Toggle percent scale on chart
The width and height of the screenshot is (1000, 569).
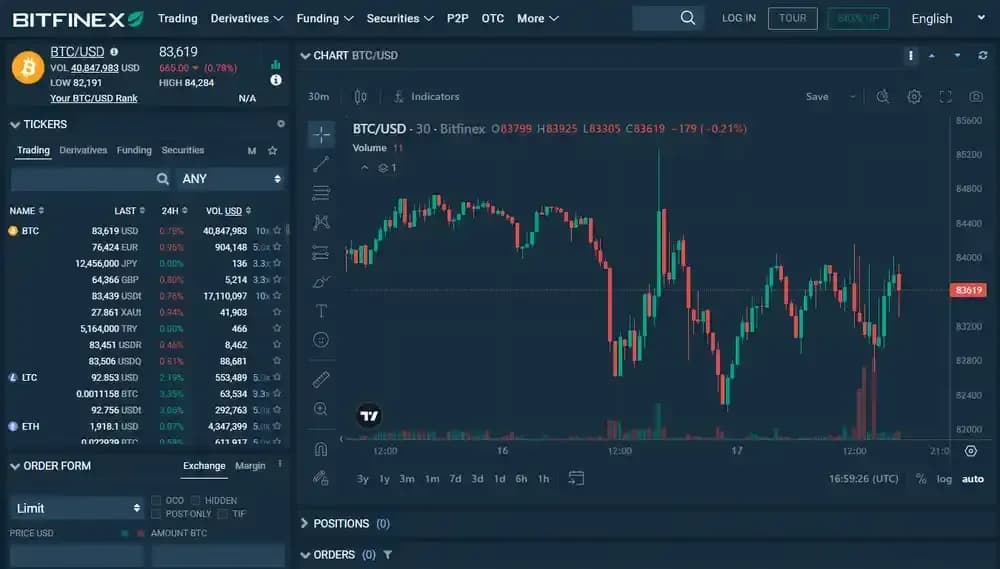pos(921,478)
